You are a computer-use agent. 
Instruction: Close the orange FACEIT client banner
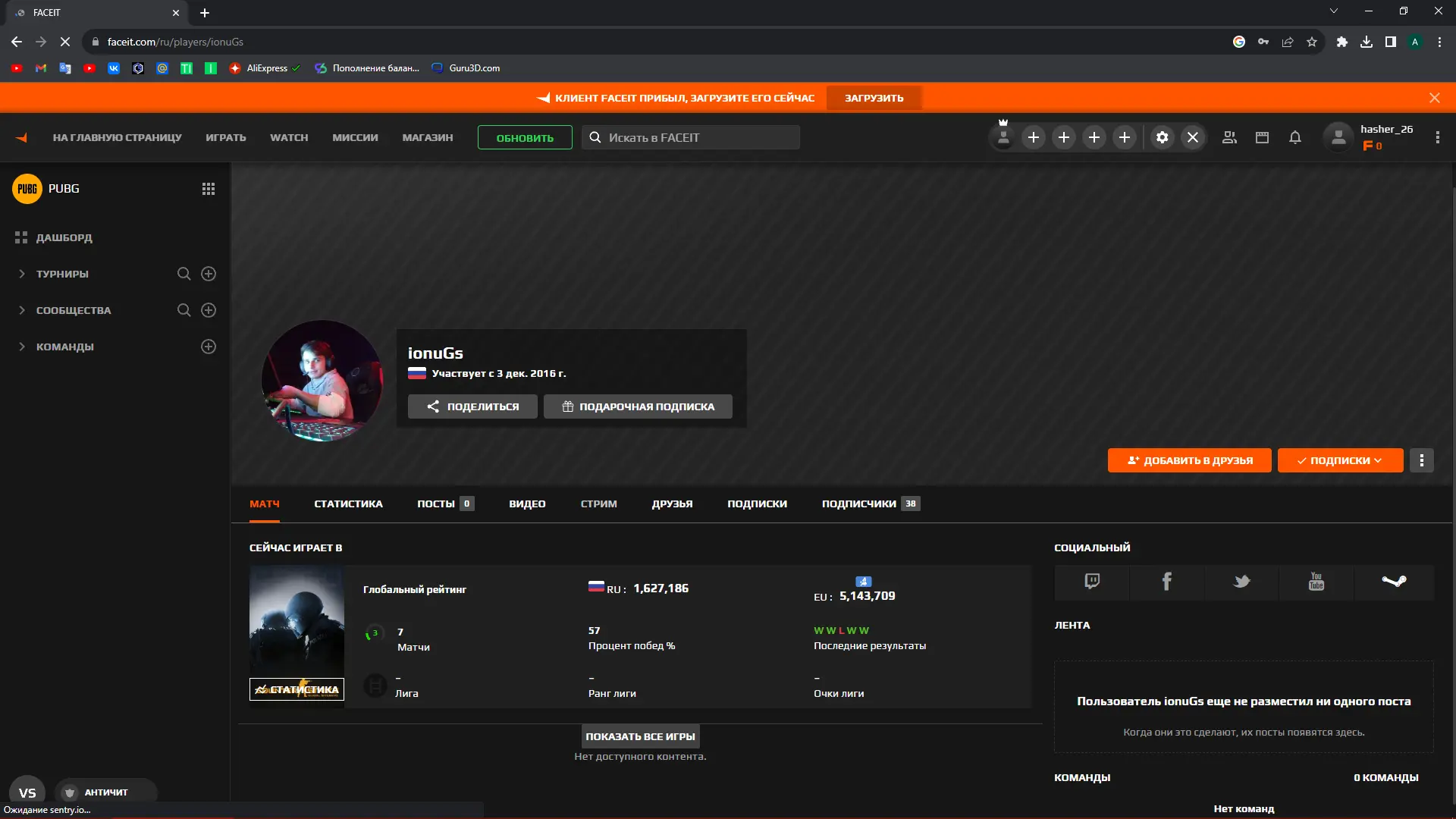coord(1434,98)
